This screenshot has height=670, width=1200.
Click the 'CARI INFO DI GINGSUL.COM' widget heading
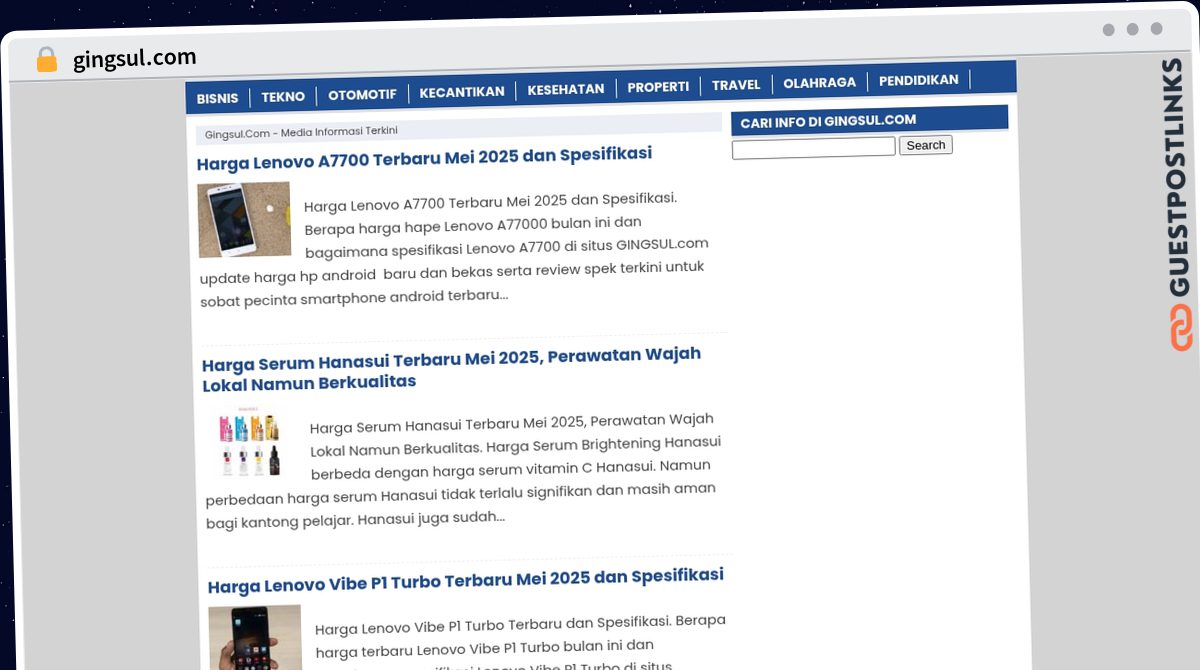click(828, 120)
